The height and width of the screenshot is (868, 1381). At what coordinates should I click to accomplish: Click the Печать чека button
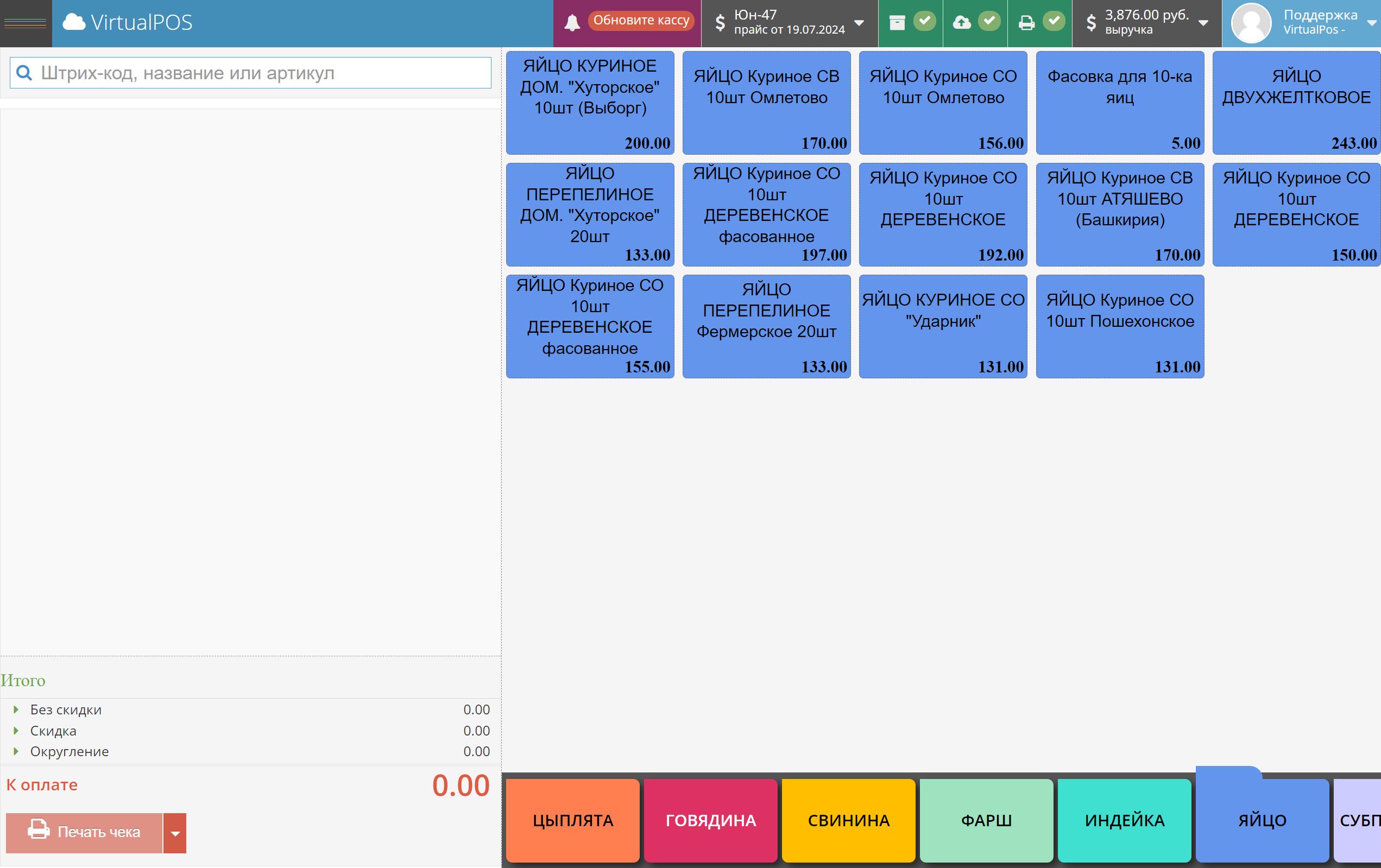click(x=85, y=833)
